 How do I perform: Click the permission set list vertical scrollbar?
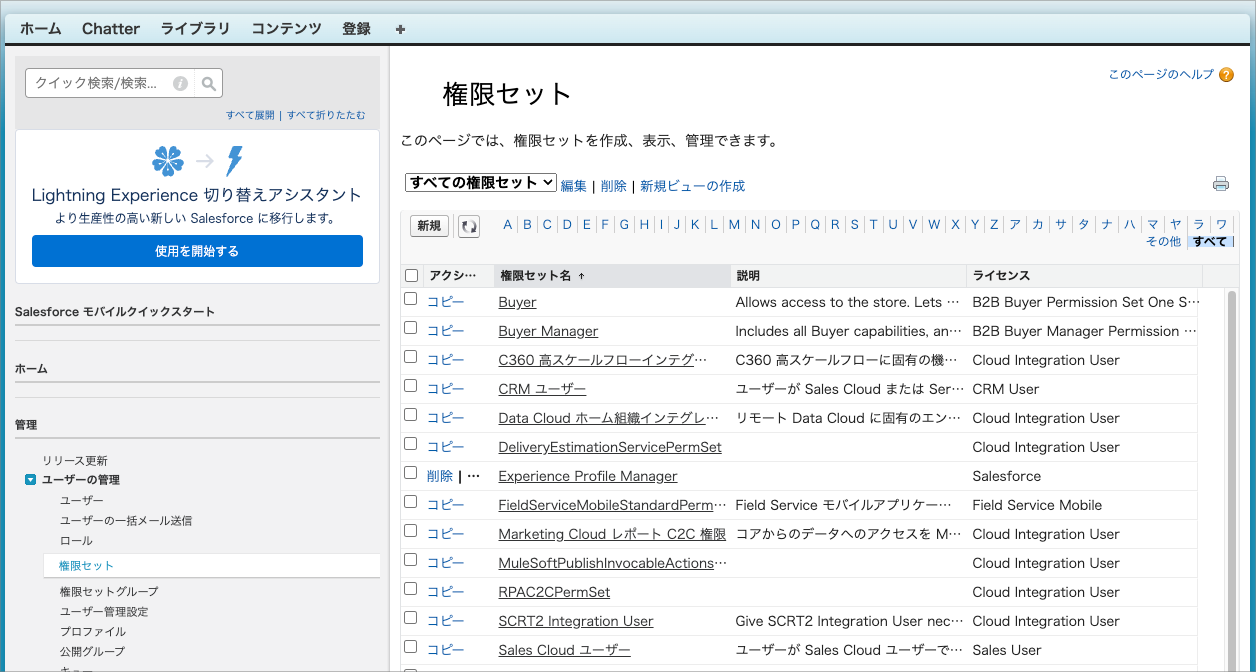pos(1232,480)
